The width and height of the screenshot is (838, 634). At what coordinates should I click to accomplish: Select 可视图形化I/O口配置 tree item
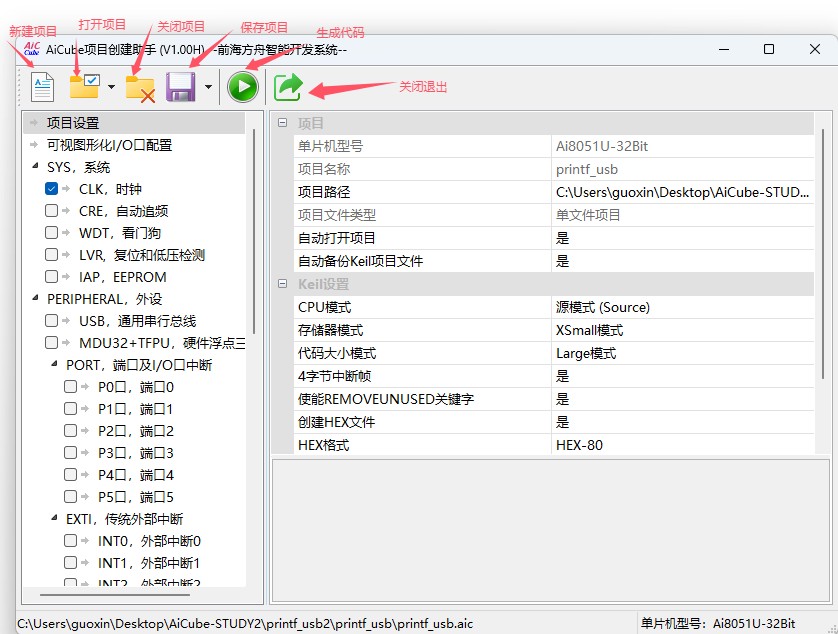tap(109, 145)
